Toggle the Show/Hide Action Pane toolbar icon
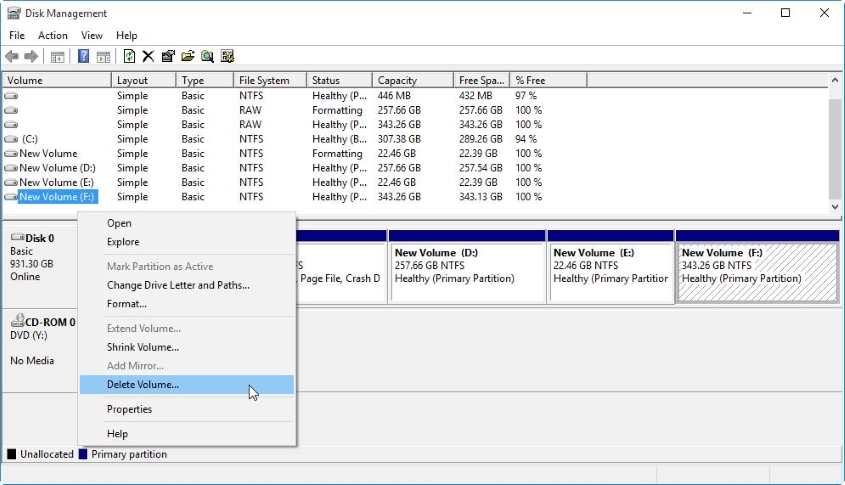The image size is (845, 485). point(103,56)
